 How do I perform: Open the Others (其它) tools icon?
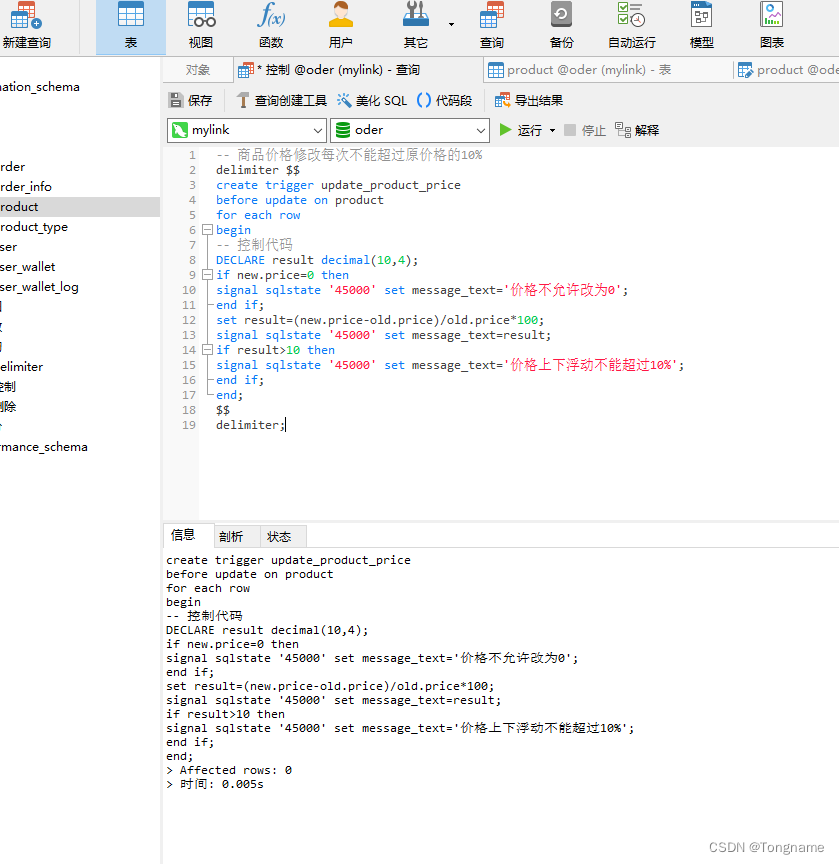(415, 26)
